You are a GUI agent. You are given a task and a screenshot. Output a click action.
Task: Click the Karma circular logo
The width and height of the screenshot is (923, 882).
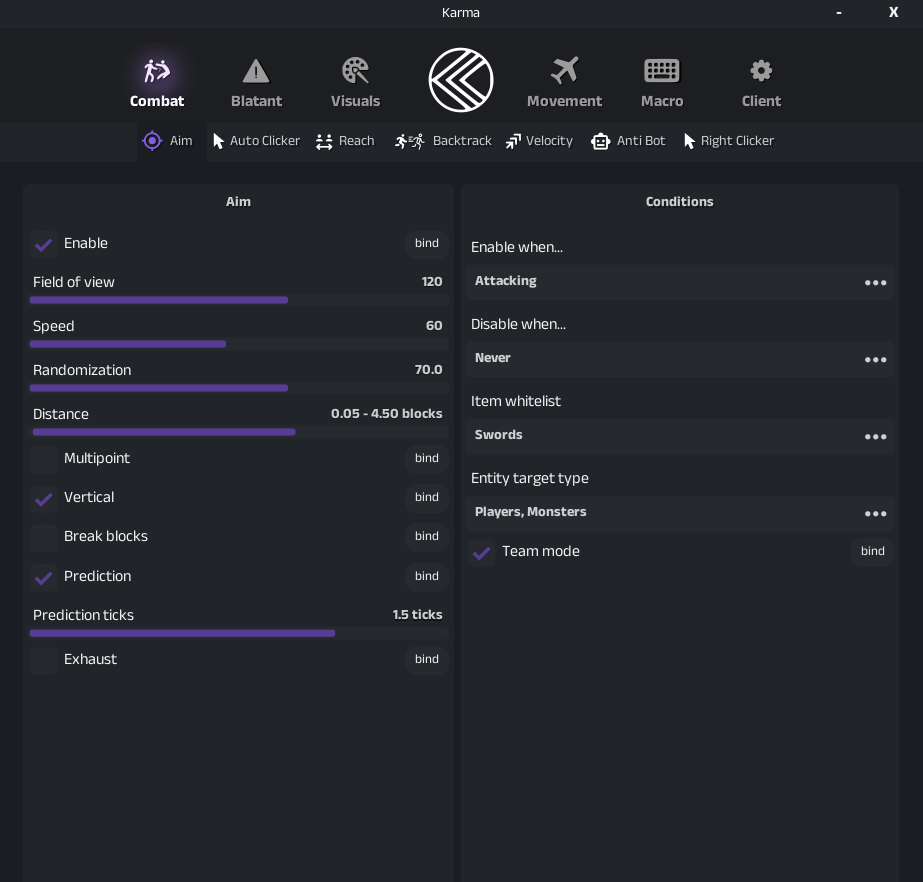[x=461, y=80]
